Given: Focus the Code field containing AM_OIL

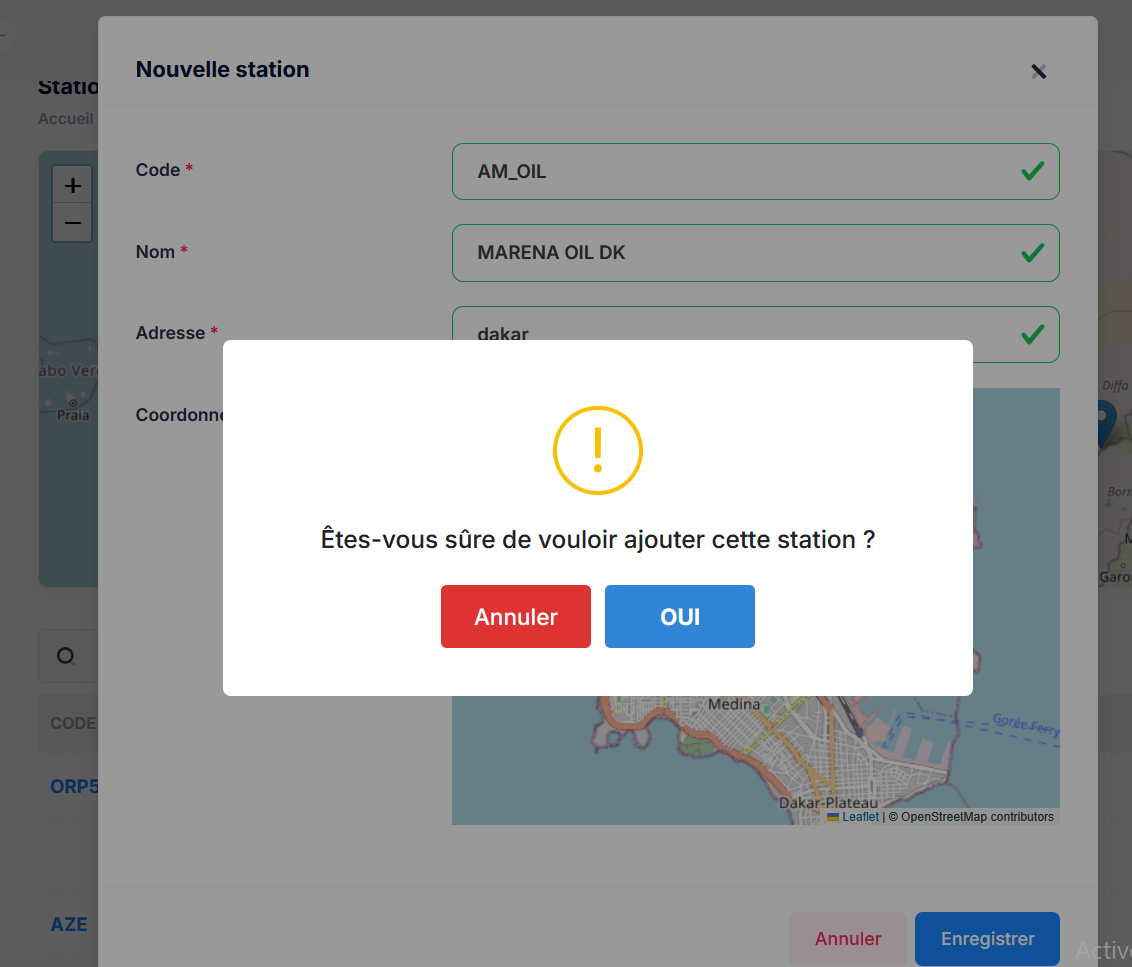Looking at the screenshot, I should coord(740,172).
